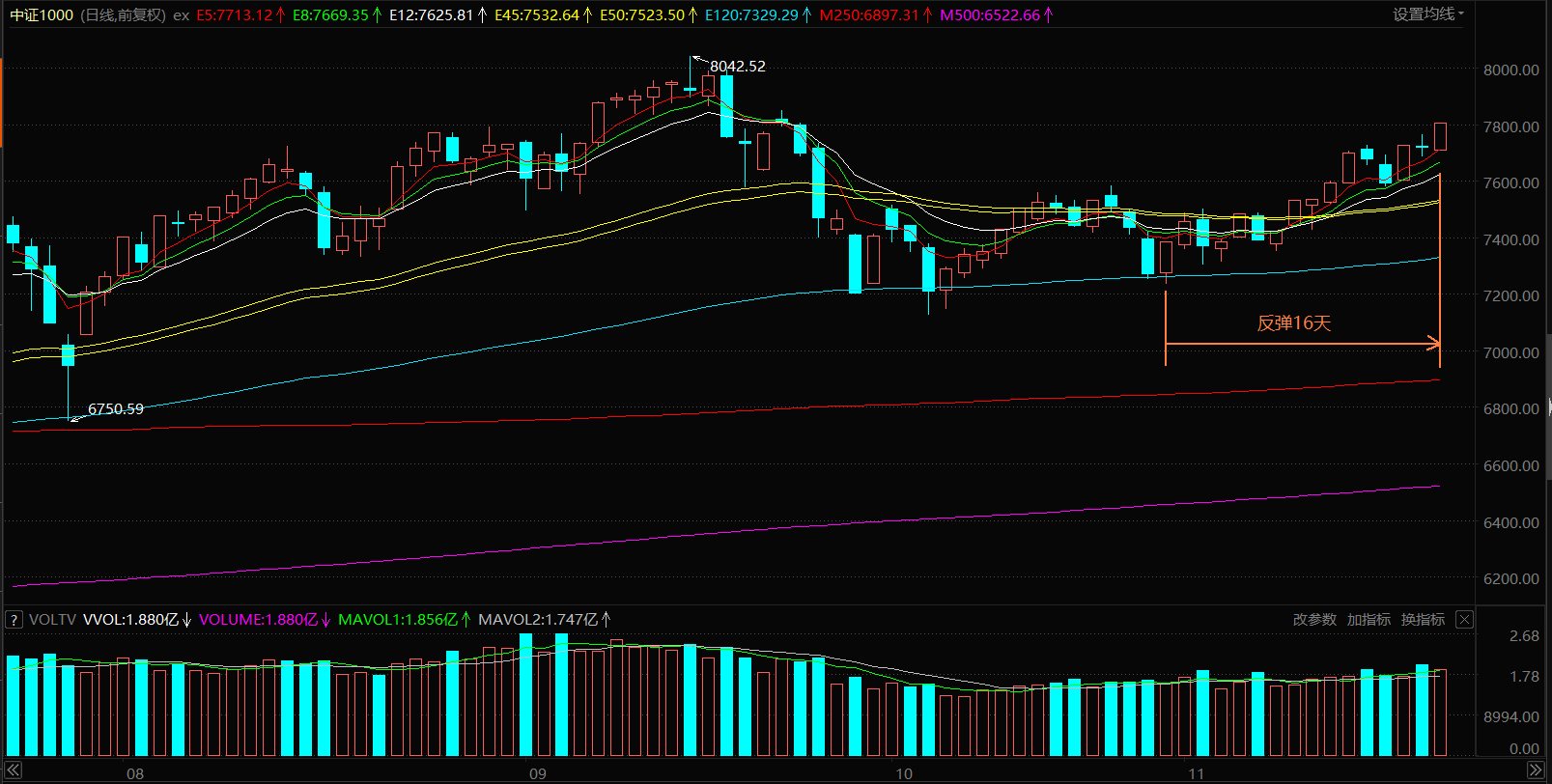Select the M250:6897.31 moving average label
1552x784 pixels.
869,15
